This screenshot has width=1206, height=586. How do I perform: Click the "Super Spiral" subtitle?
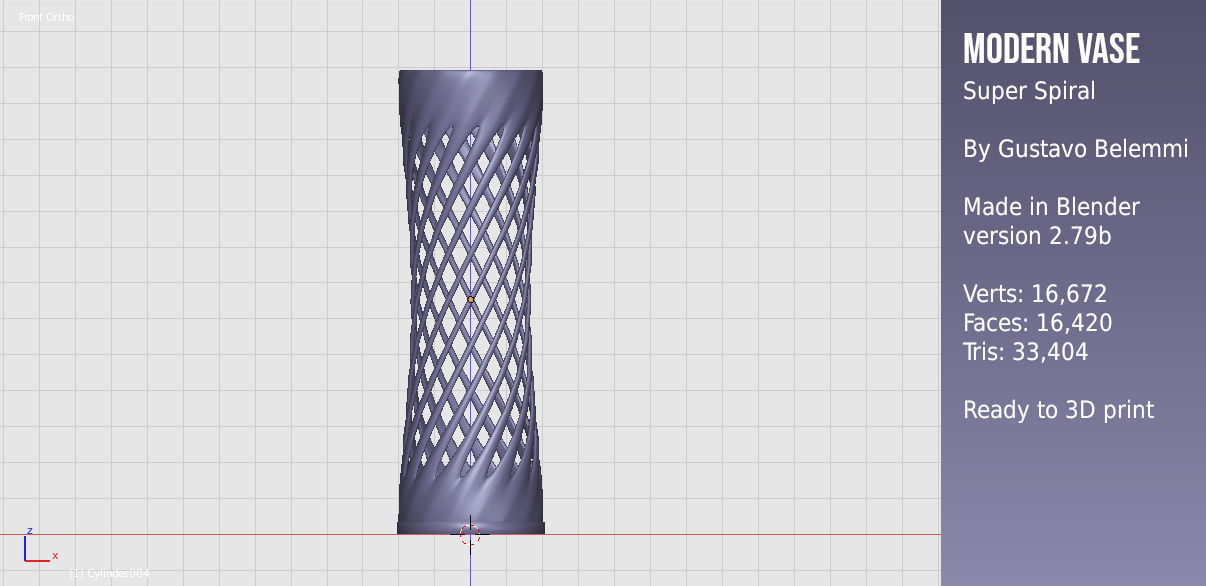coord(1029,91)
